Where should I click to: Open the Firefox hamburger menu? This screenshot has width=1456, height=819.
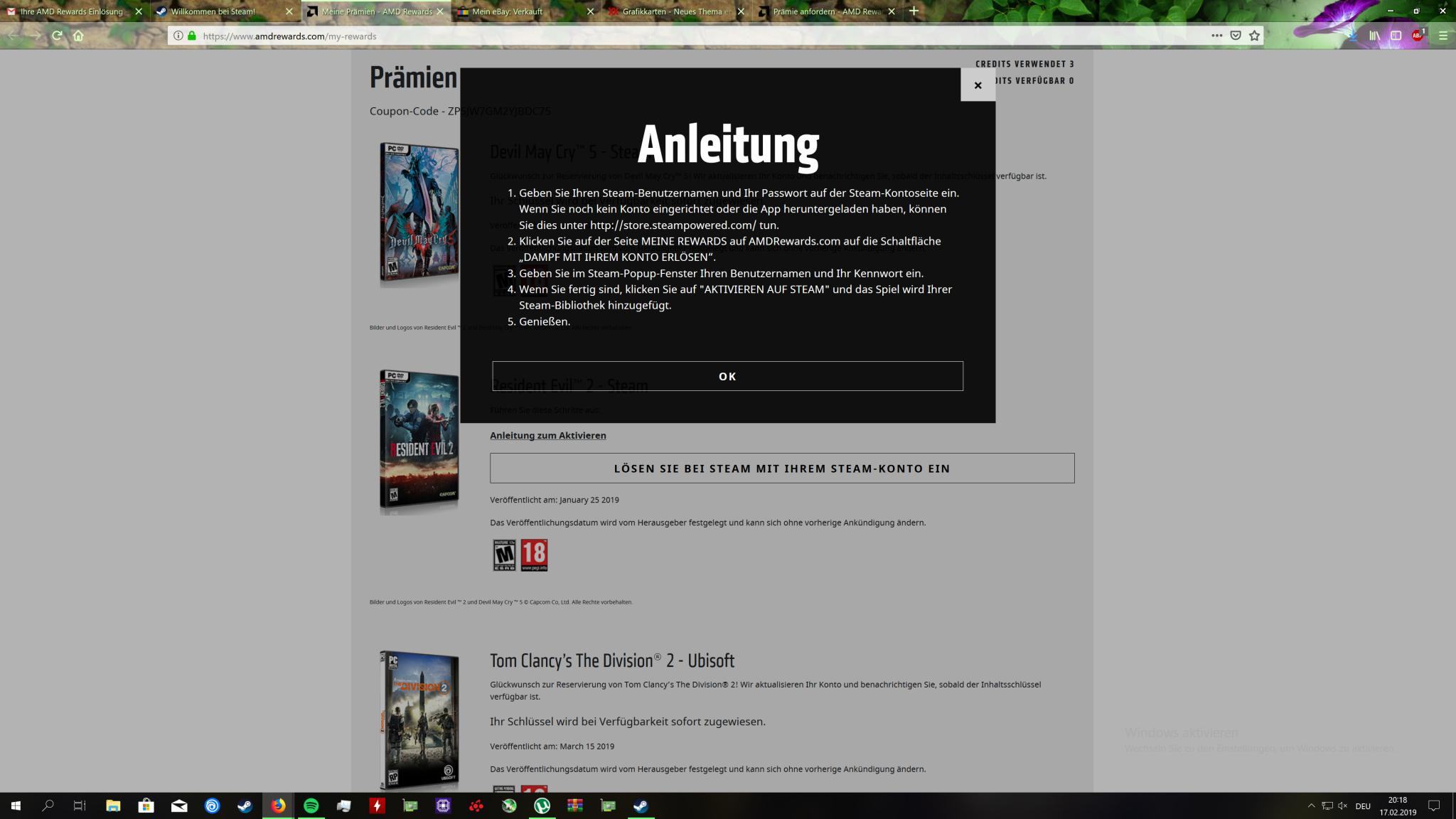(x=1442, y=36)
